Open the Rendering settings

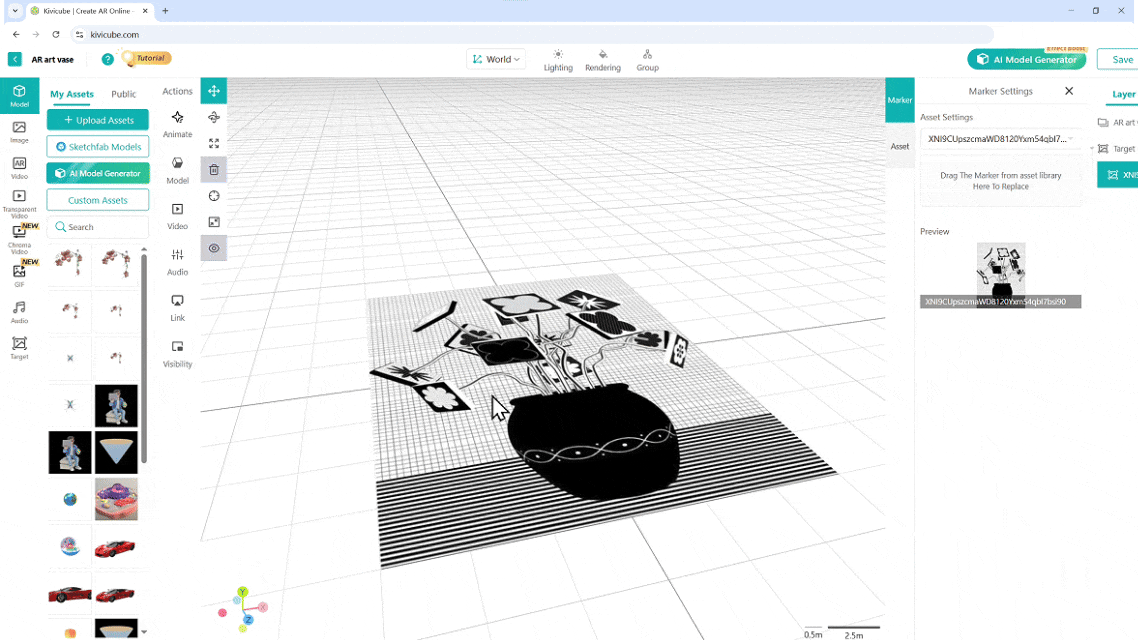603,60
